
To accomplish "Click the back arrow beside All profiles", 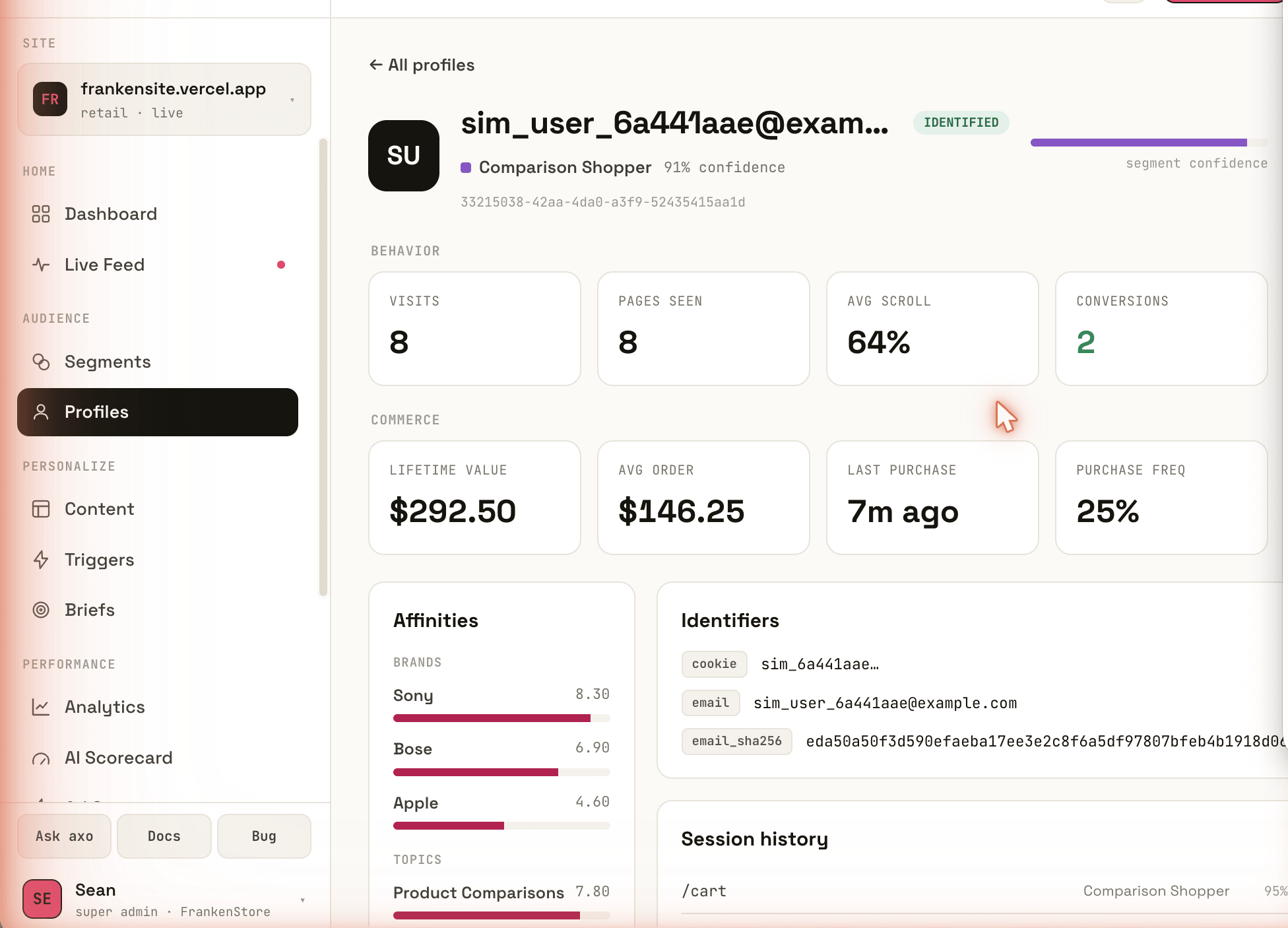I will click(x=376, y=65).
